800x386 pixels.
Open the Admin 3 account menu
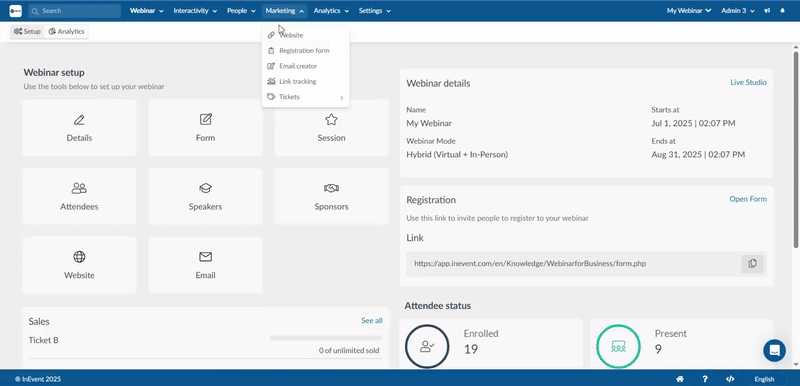click(x=738, y=11)
